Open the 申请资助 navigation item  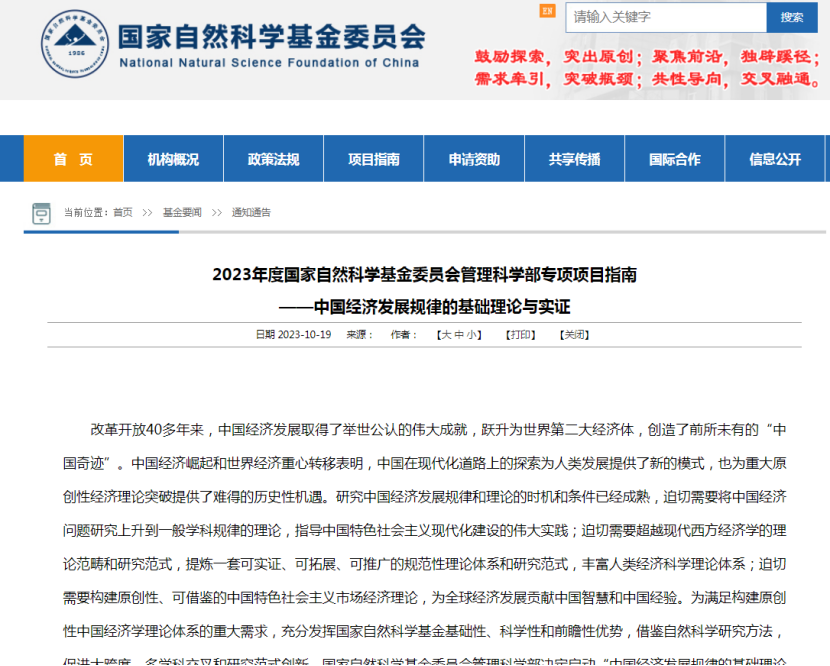[x=474, y=159]
